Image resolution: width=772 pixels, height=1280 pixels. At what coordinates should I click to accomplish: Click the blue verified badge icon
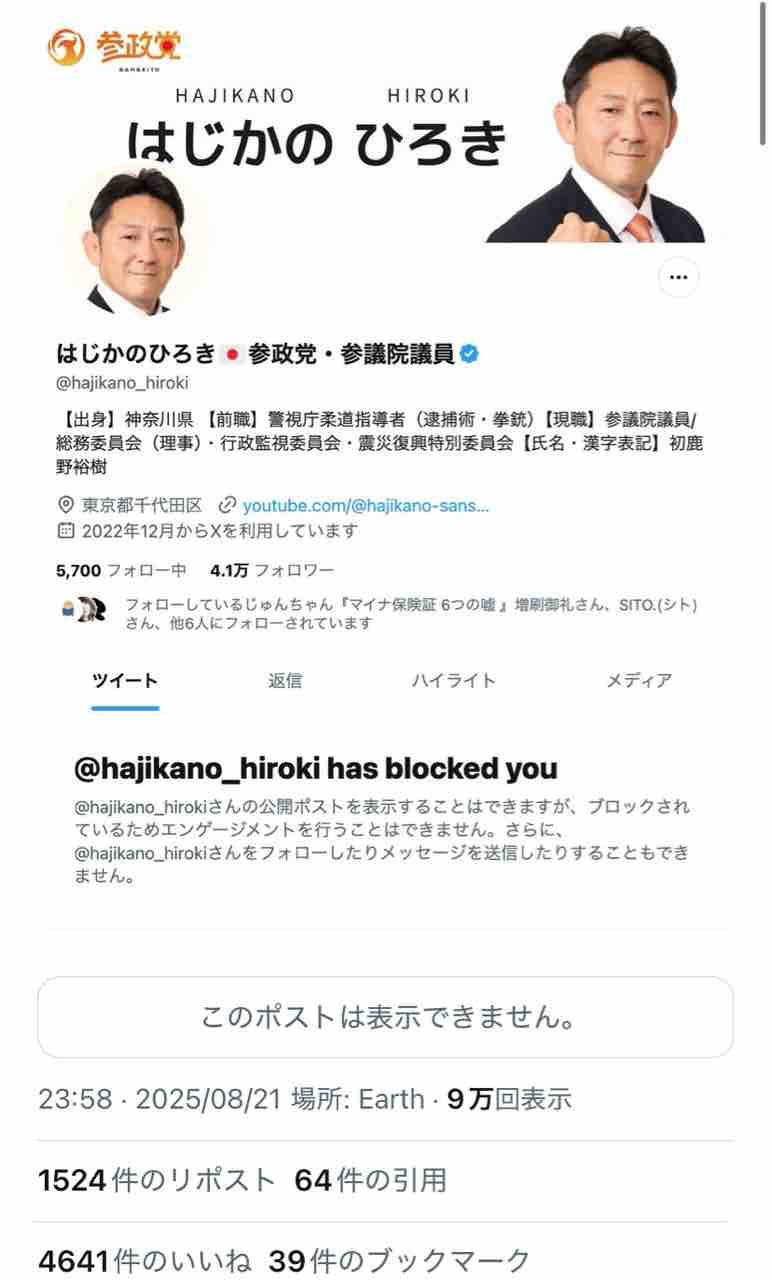[x=469, y=353]
